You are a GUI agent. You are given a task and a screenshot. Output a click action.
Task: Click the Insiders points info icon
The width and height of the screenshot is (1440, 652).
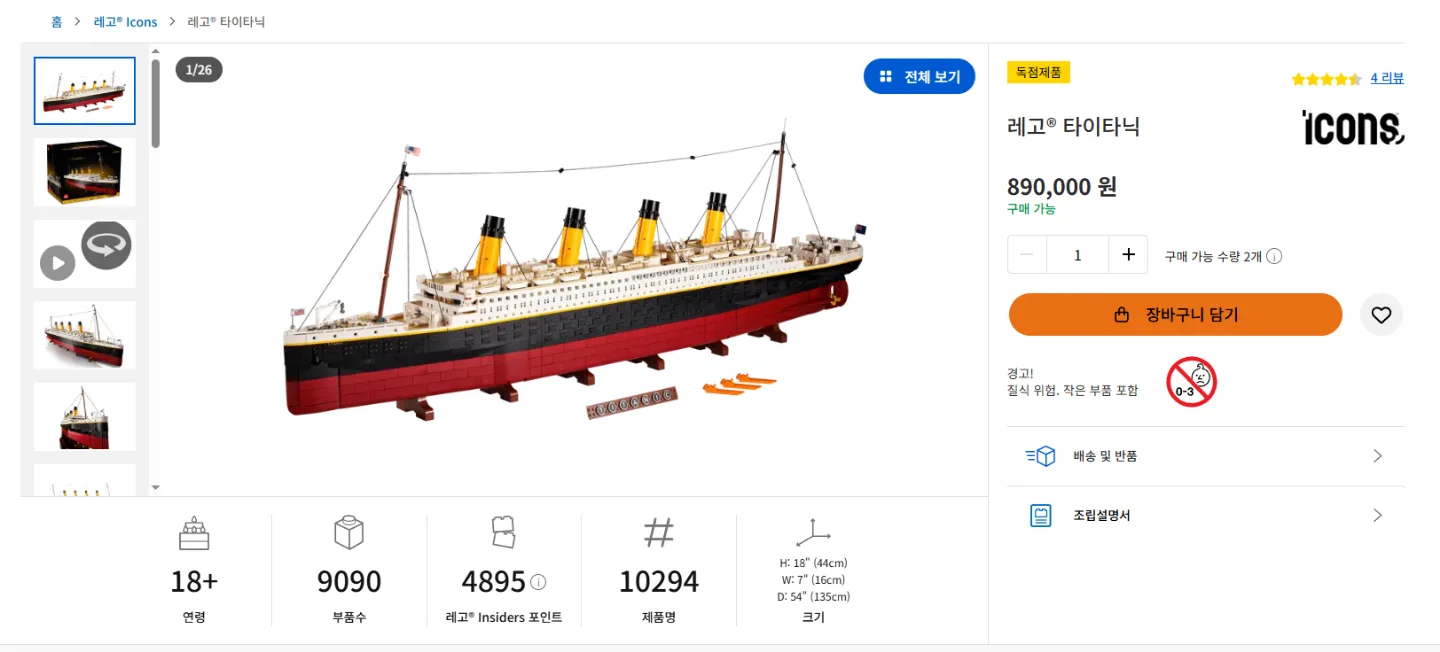click(x=538, y=582)
